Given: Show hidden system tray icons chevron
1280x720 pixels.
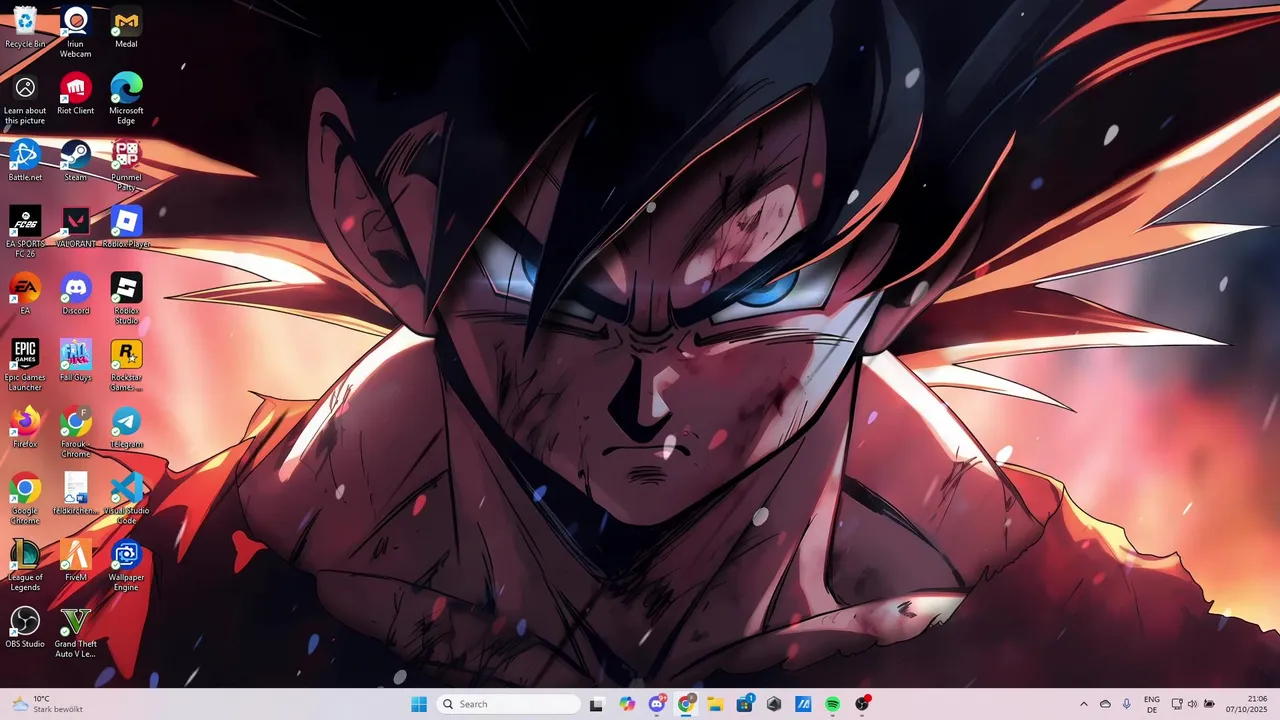Looking at the screenshot, I should pyautogui.click(x=1083, y=704).
